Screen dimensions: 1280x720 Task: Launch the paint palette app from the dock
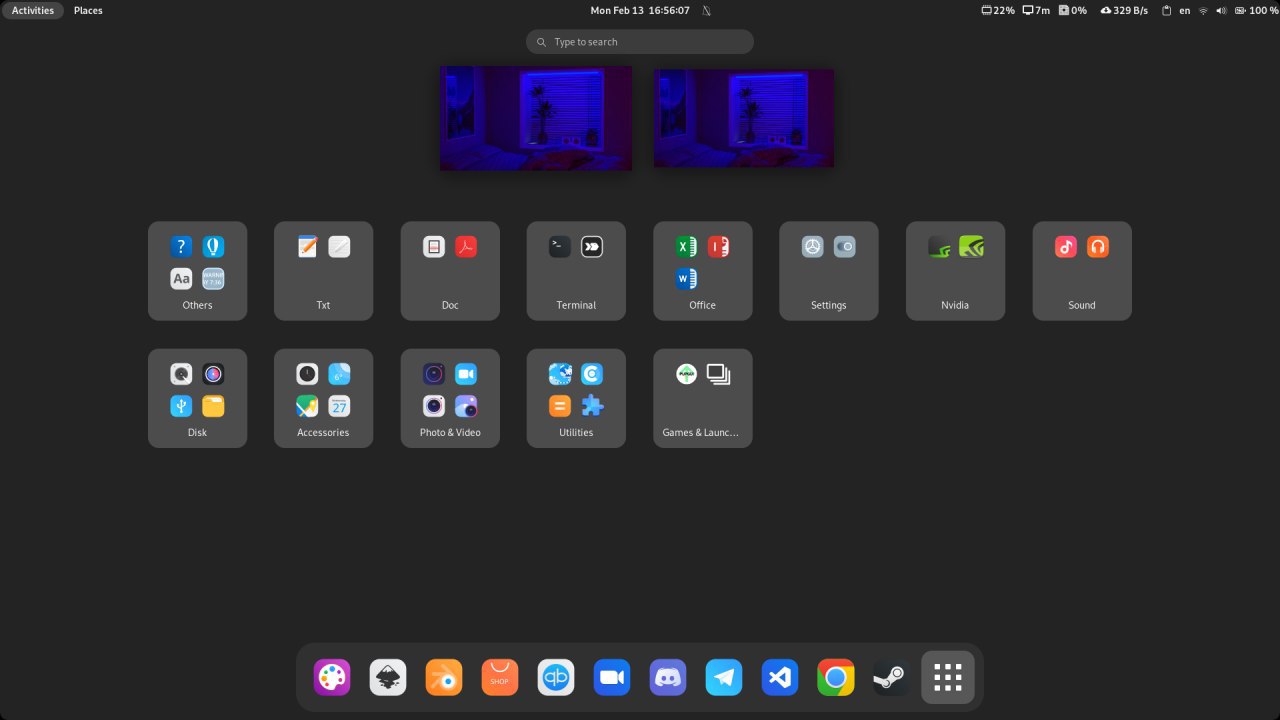332,678
